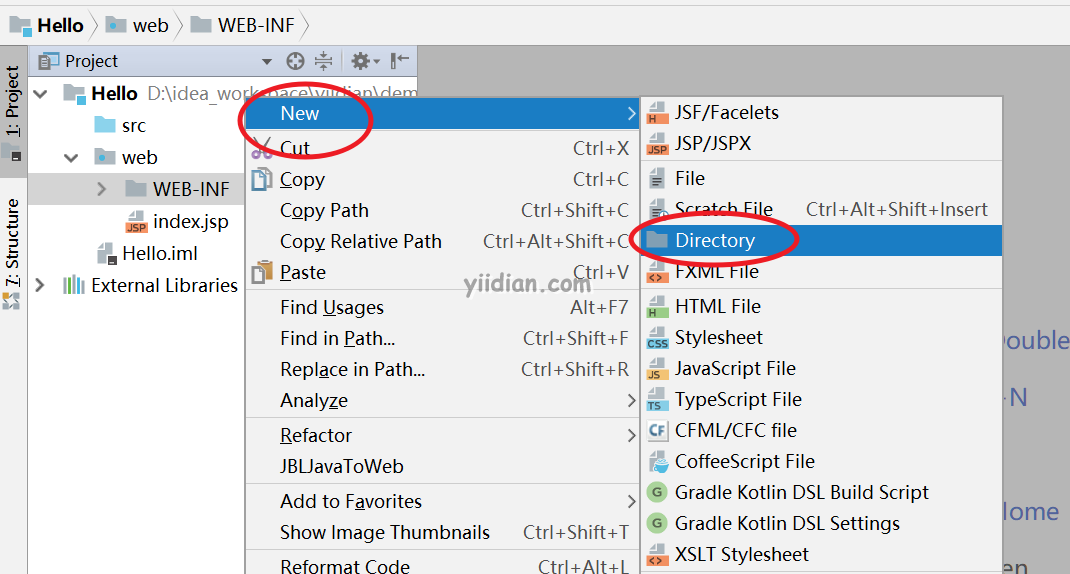
Task: Click web breadcrumb in navigation bar
Action: [137, 26]
